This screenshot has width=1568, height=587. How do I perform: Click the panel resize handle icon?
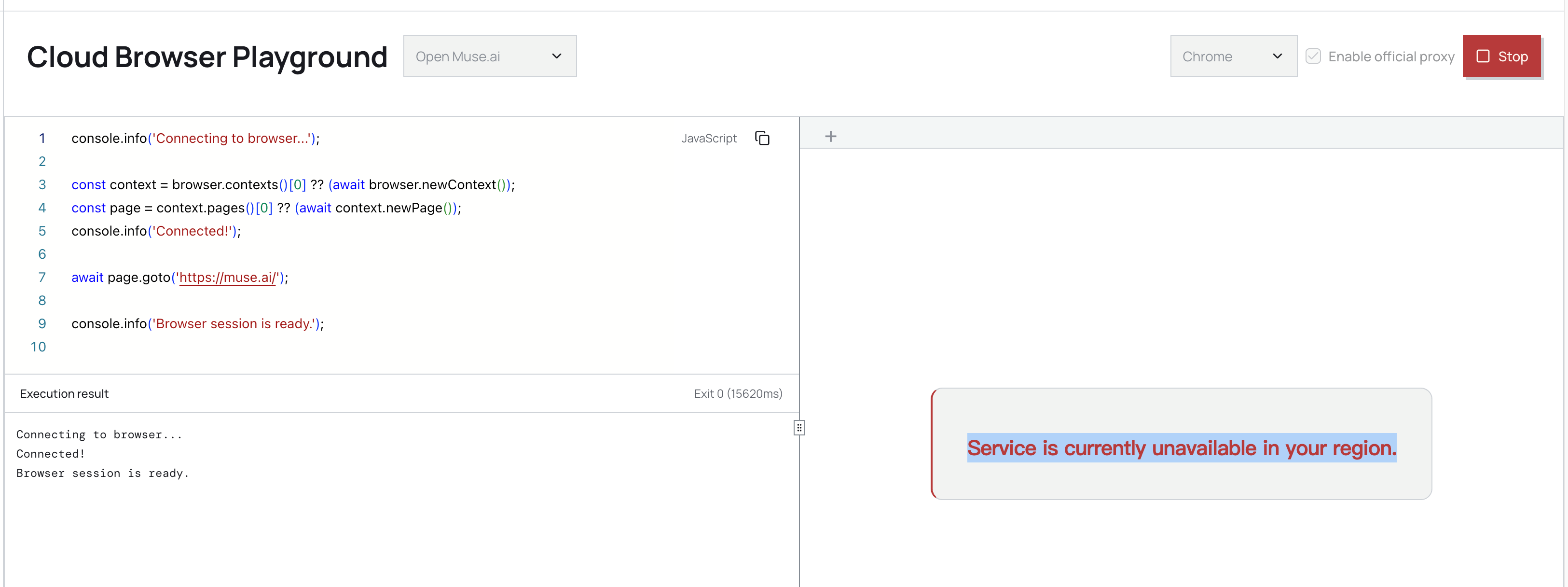pyautogui.click(x=799, y=428)
